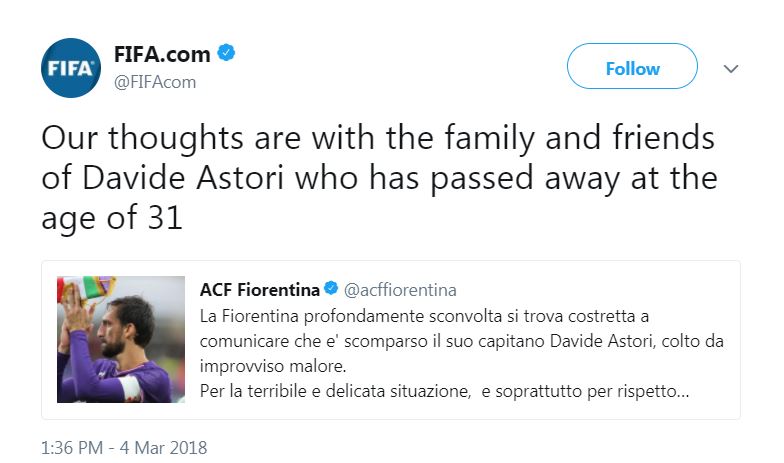Click the verified badge beside FIFA.com
784x463 pixels.
point(227,54)
